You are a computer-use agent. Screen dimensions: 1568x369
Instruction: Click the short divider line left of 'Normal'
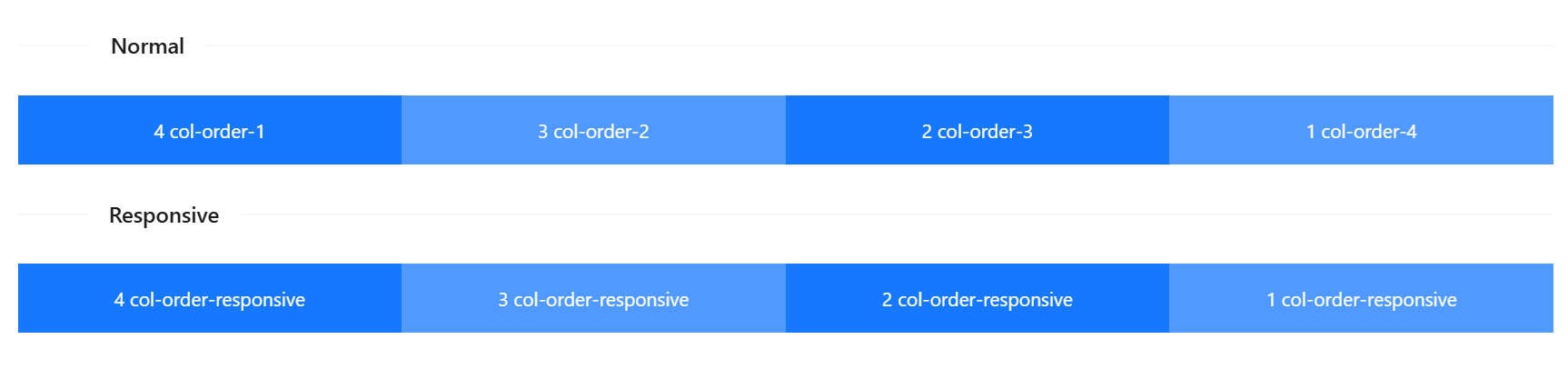[53, 45]
